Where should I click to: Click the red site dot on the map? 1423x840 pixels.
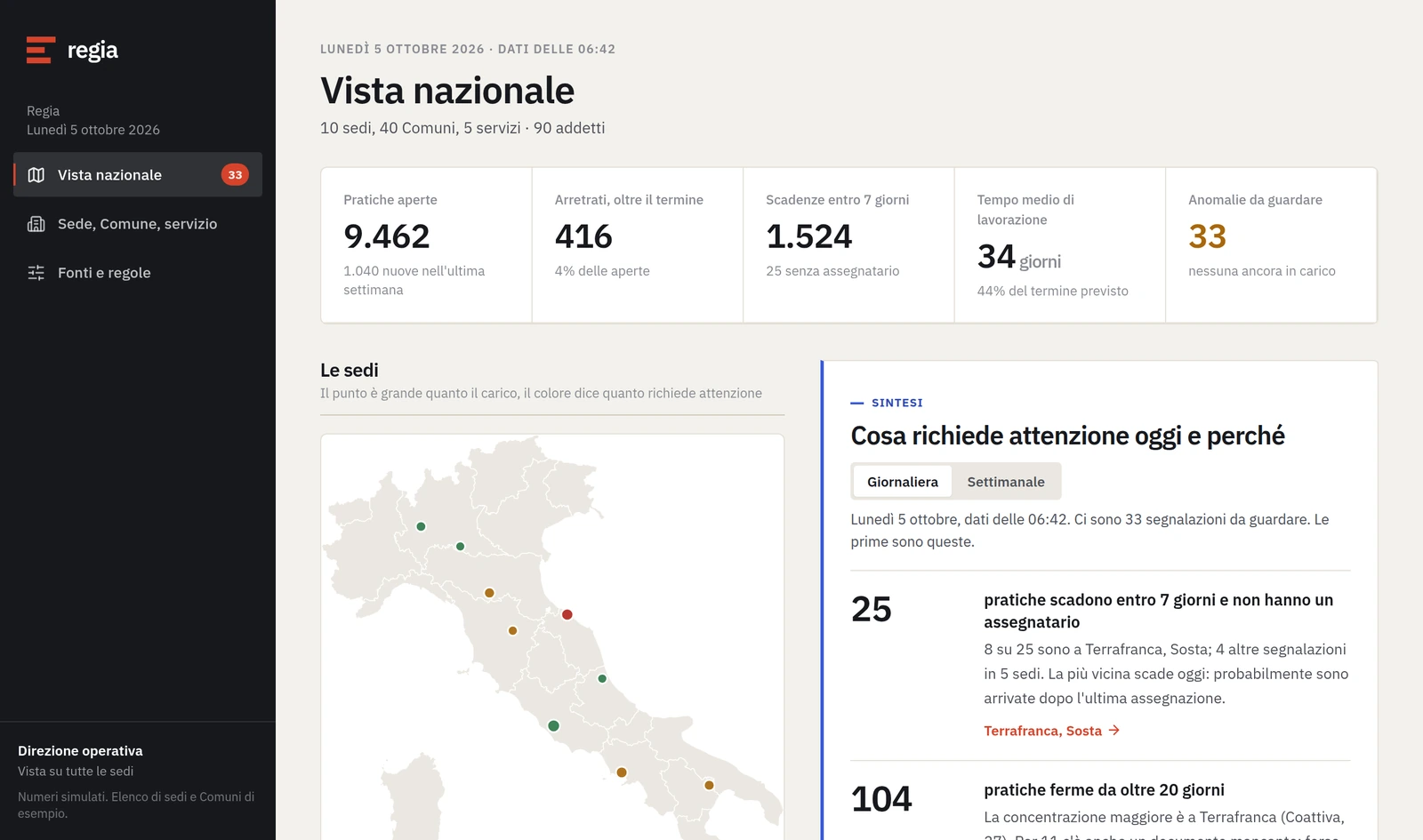click(x=567, y=615)
